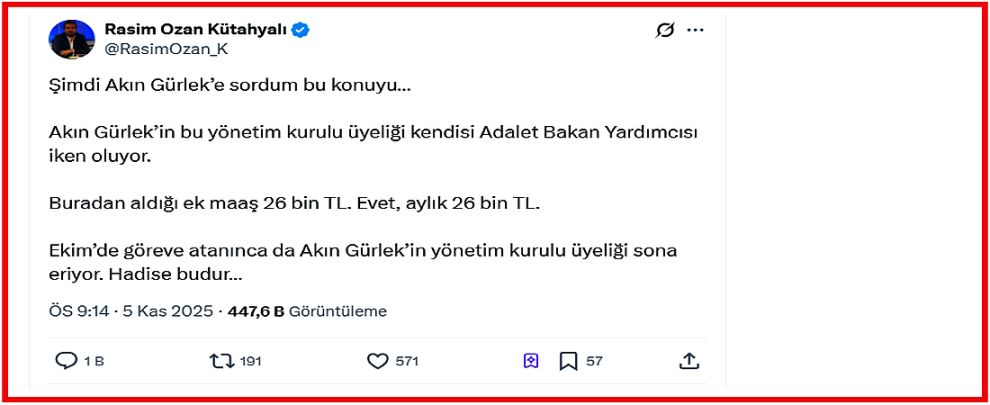Bookmark this tweet with the bookmark icon

[x=568, y=361]
